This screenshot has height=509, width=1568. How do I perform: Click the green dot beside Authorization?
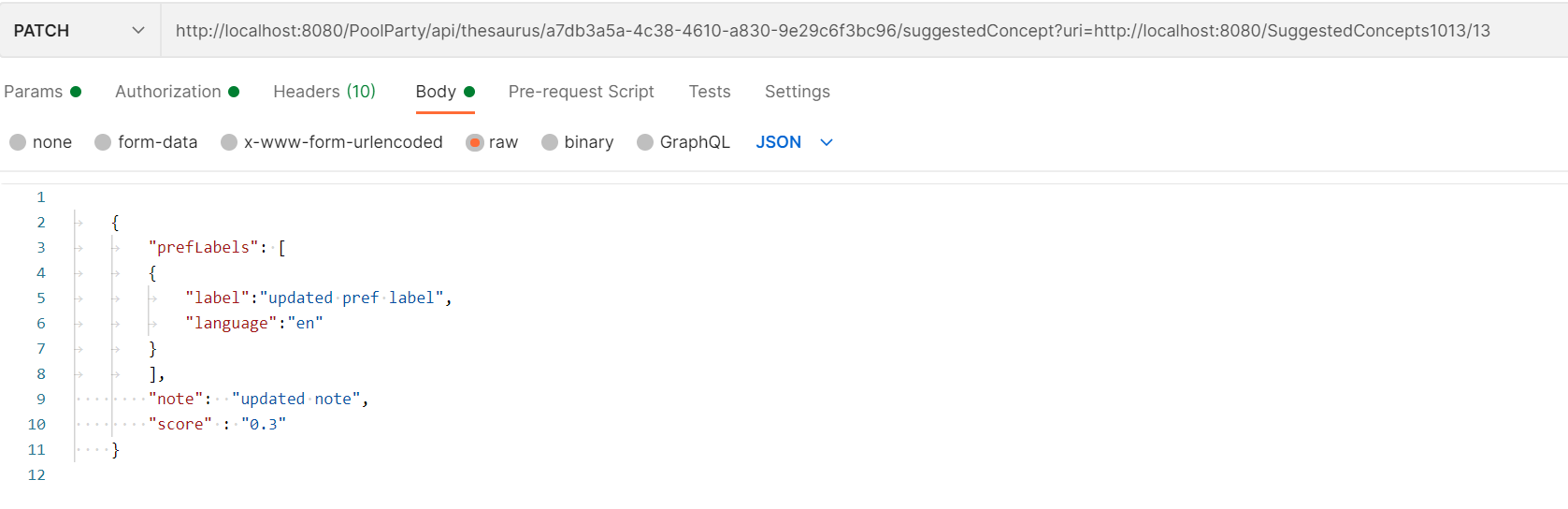click(x=234, y=92)
